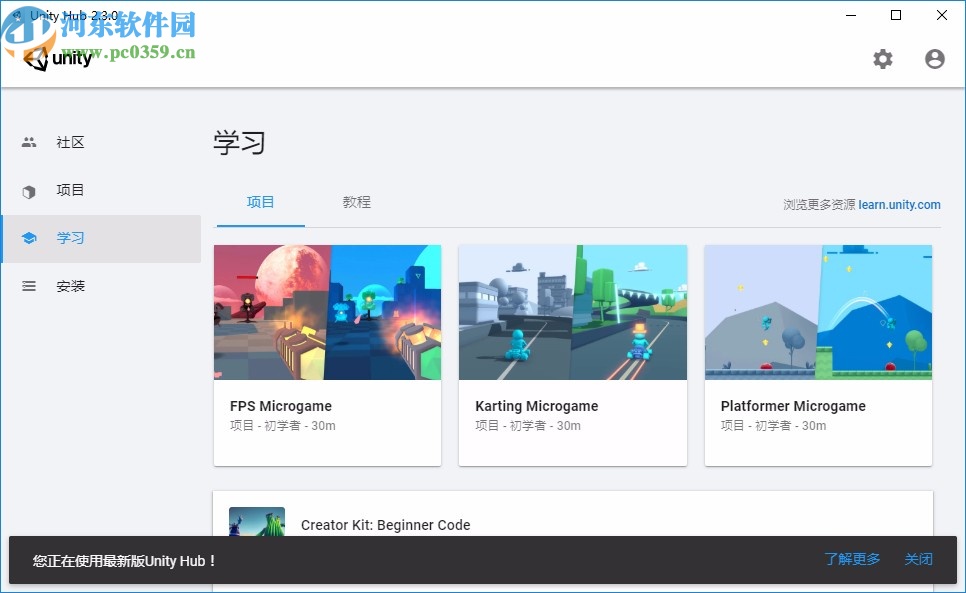This screenshot has height=593, width=966.
Task: Switch to the 教程 (Tutorials) tab
Action: pos(356,202)
